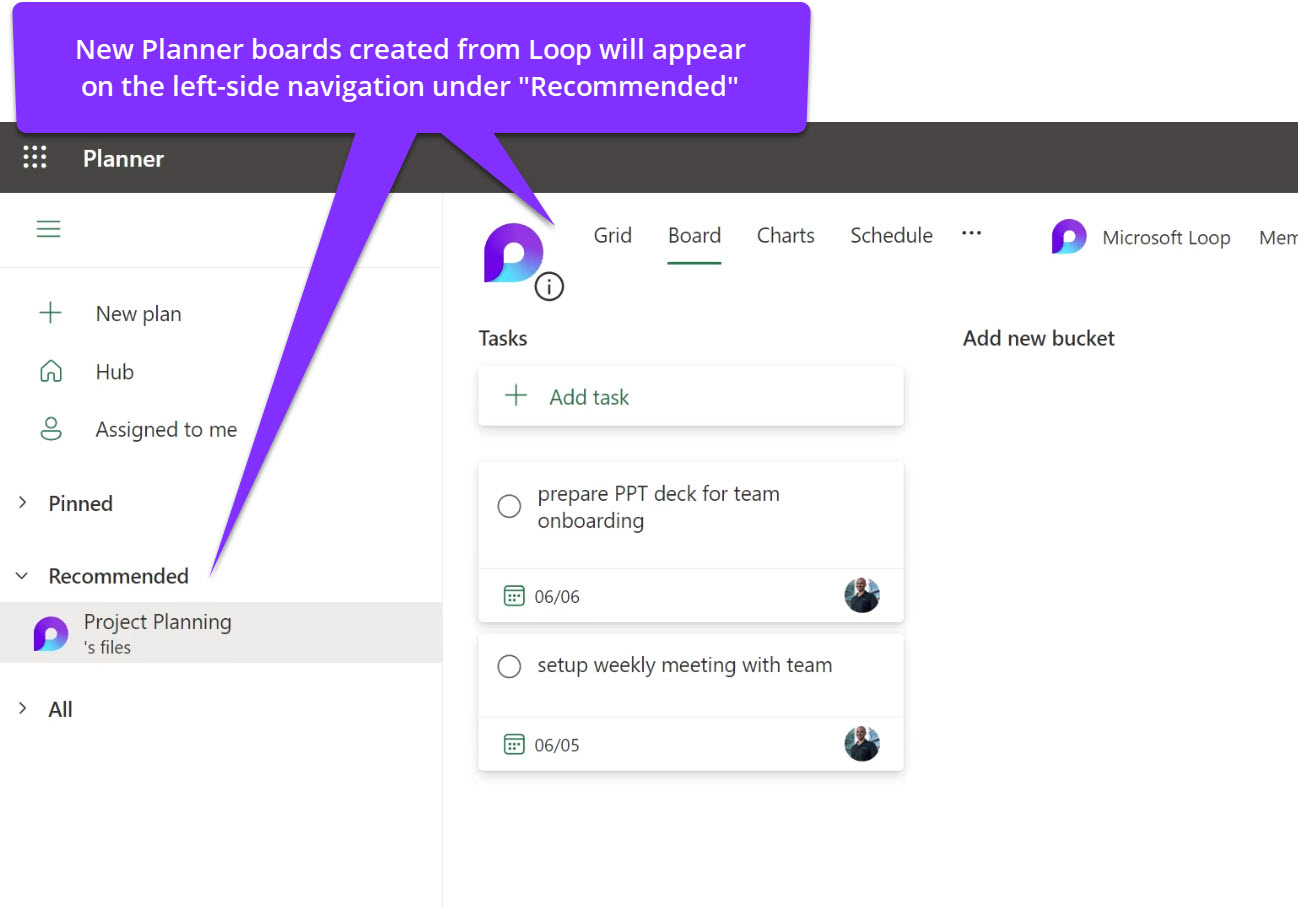This screenshot has height=907, width=1298.
Task: Mark 'setup weekly meeting' task complete
Action: (x=509, y=666)
